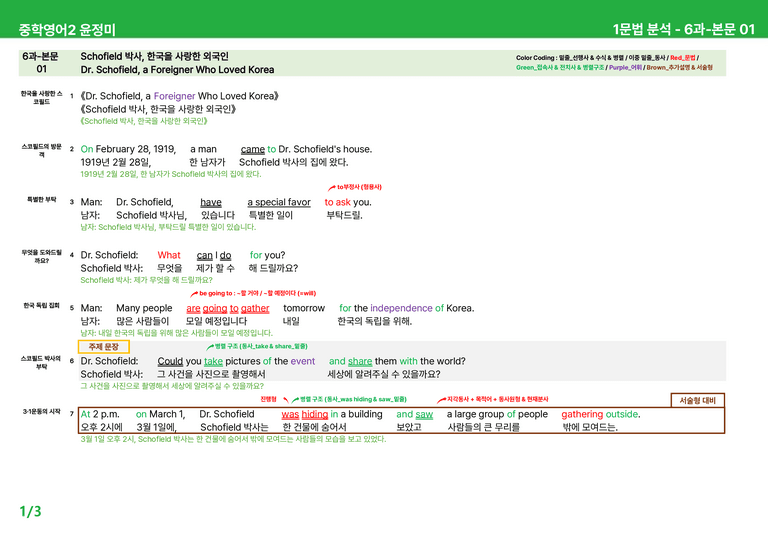Image resolution: width=768 pixels, height=543 pixels.
Task: Click the Korean text "한 건물에 숨어서"
Action: 314,427
